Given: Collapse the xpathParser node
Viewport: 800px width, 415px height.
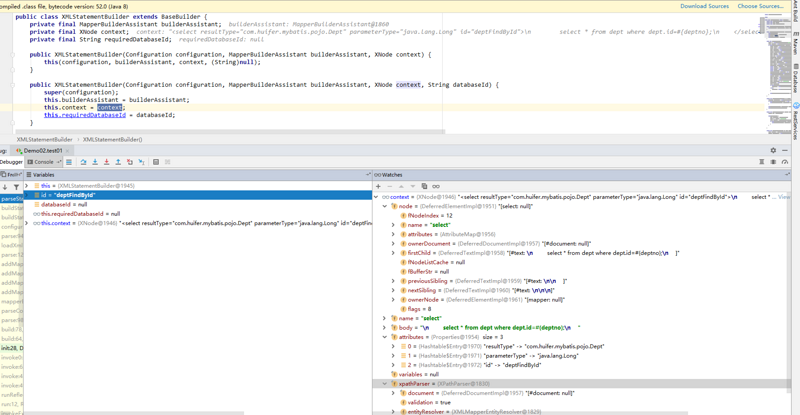Looking at the screenshot, I should (385, 384).
